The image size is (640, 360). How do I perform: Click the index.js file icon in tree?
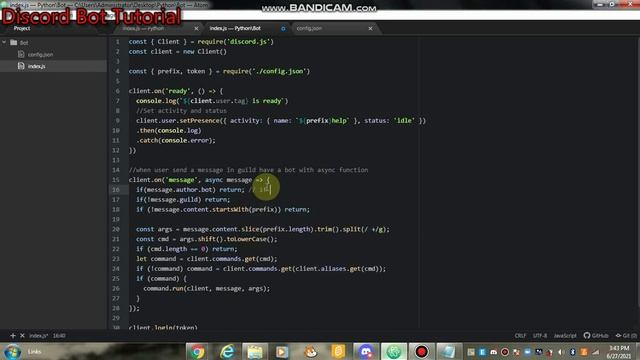click(21, 66)
